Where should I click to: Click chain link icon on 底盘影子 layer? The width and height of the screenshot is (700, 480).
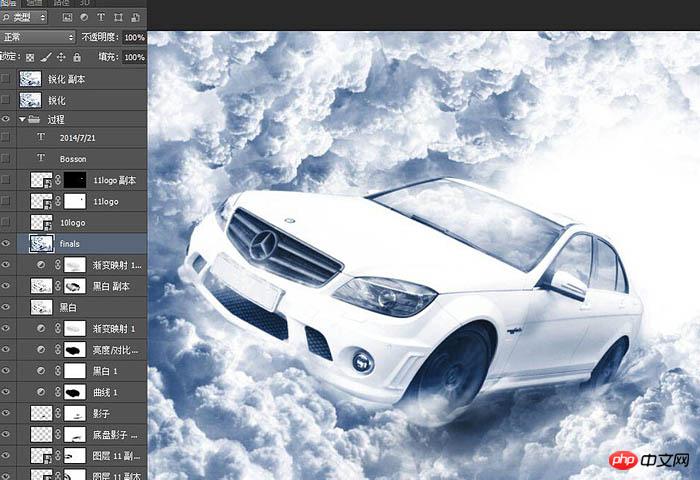click(x=58, y=434)
